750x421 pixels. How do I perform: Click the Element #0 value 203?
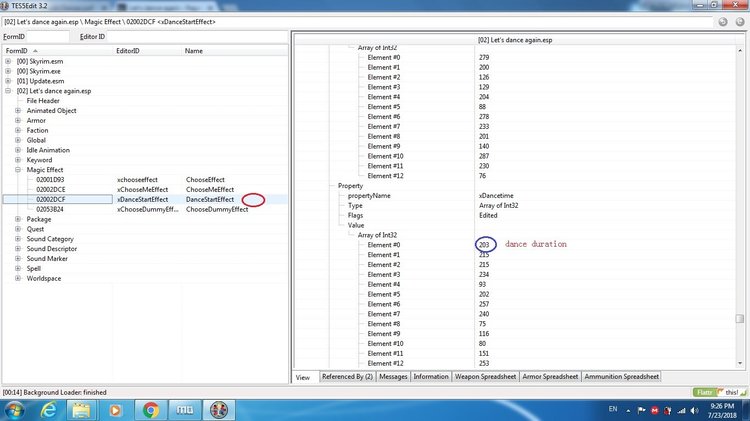click(x=484, y=245)
